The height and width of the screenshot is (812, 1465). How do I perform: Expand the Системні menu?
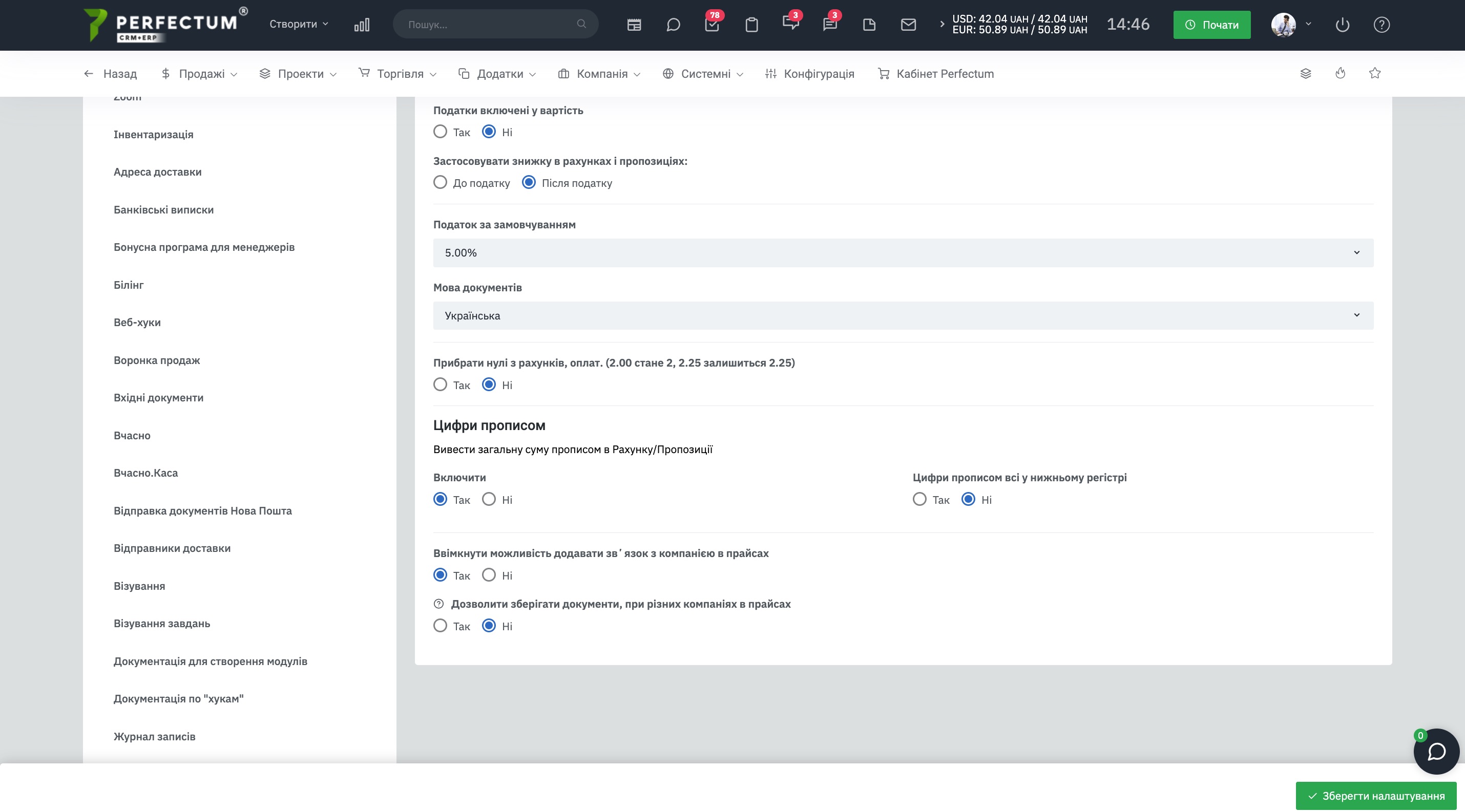703,73
